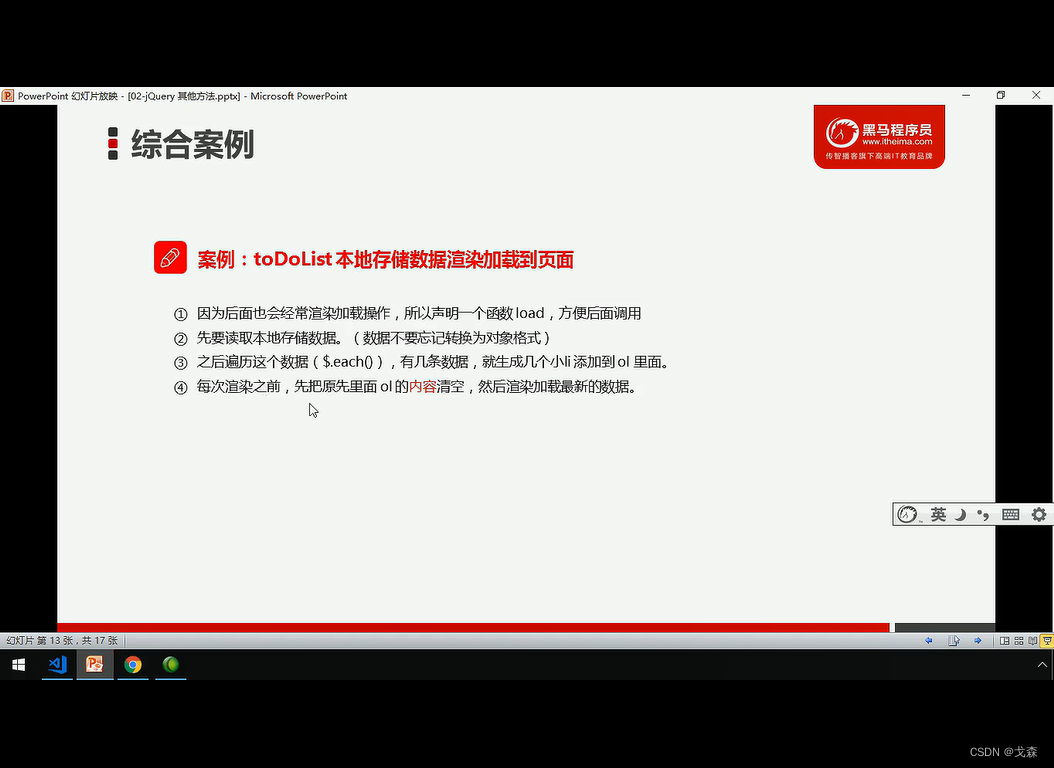The image size is (1054, 768).
Task: Click the red heading 案例：toDoList 本地存储数据渲染加载到页面
Action: tap(385, 259)
